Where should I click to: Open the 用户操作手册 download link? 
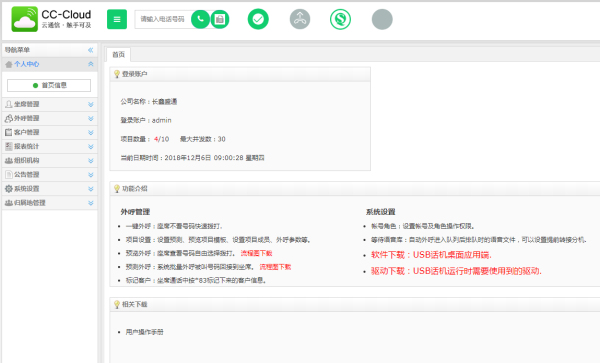tap(145, 332)
